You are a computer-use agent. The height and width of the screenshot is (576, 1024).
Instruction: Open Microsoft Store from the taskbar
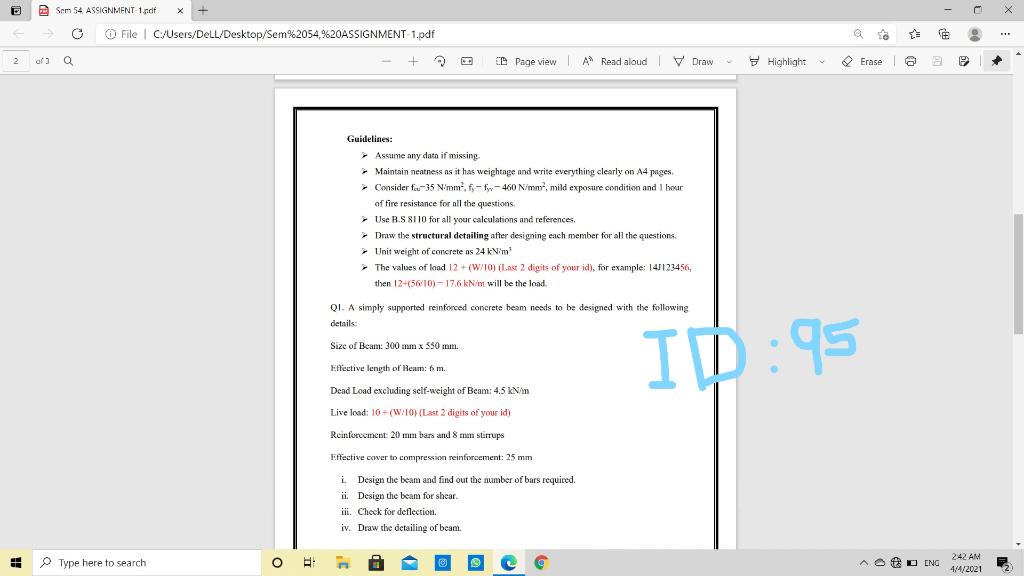pos(376,562)
